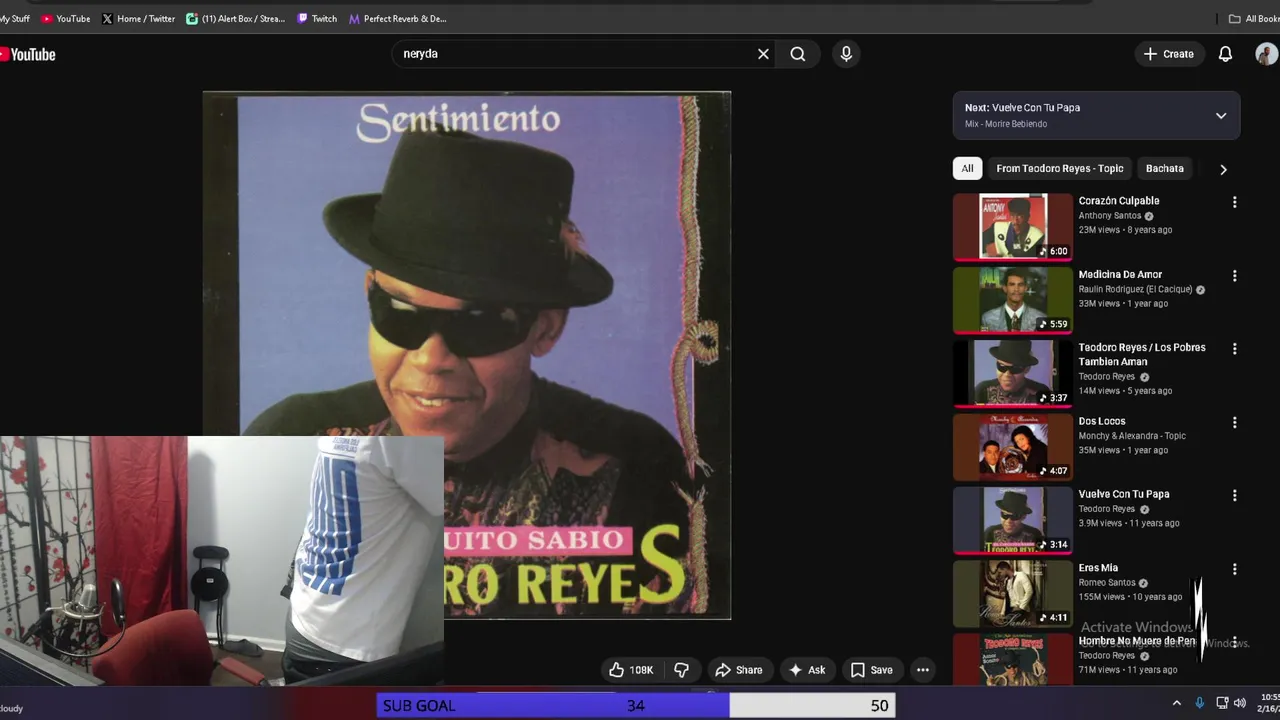Open more options for Los Pobres Tambien Aman

(1234, 349)
